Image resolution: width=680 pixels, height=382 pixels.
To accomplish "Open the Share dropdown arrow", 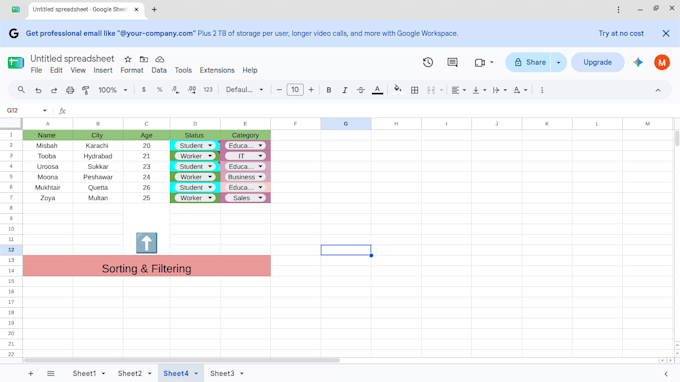I will coord(559,62).
